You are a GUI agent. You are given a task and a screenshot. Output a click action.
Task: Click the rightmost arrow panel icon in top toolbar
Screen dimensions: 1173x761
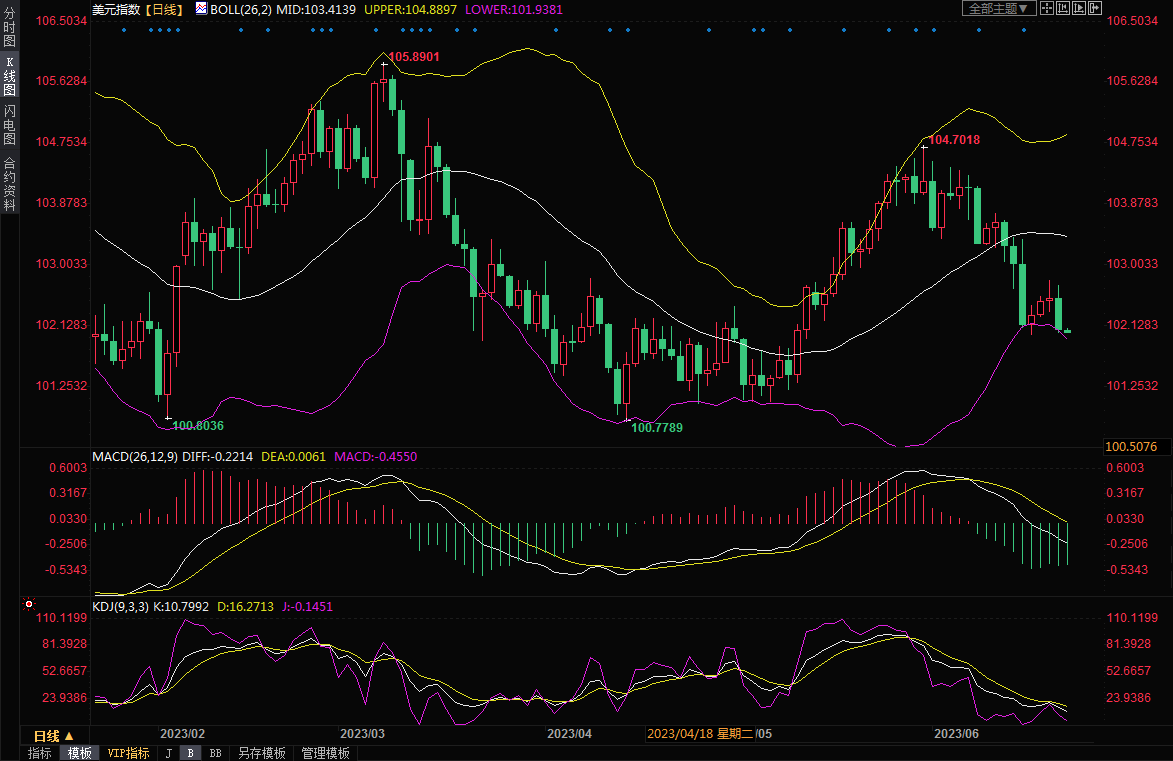pyautogui.click(x=1095, y=8)
